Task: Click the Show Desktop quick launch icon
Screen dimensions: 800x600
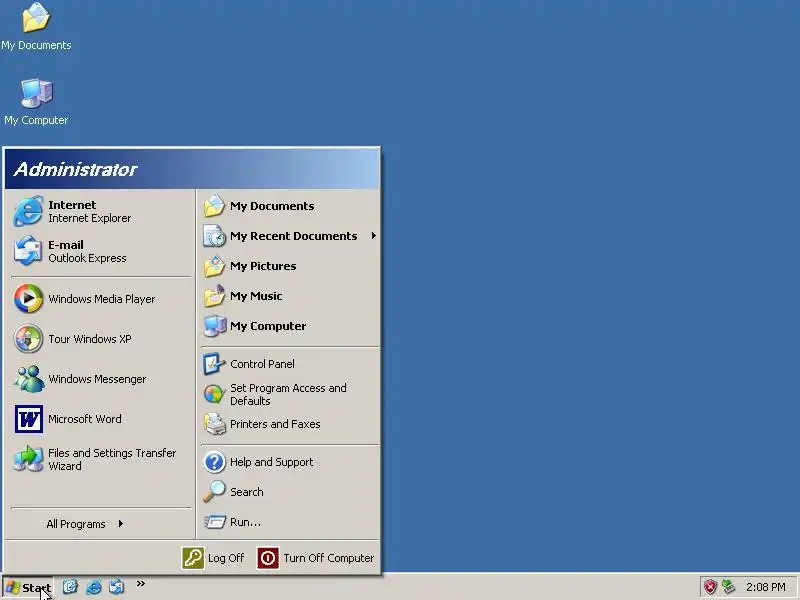Action: coord(70,587)
